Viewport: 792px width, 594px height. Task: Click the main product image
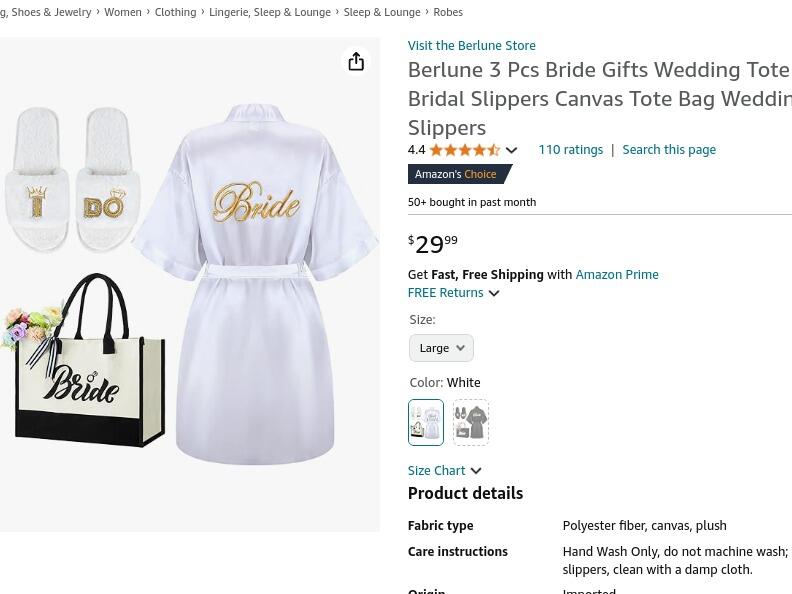pos(190,285)
